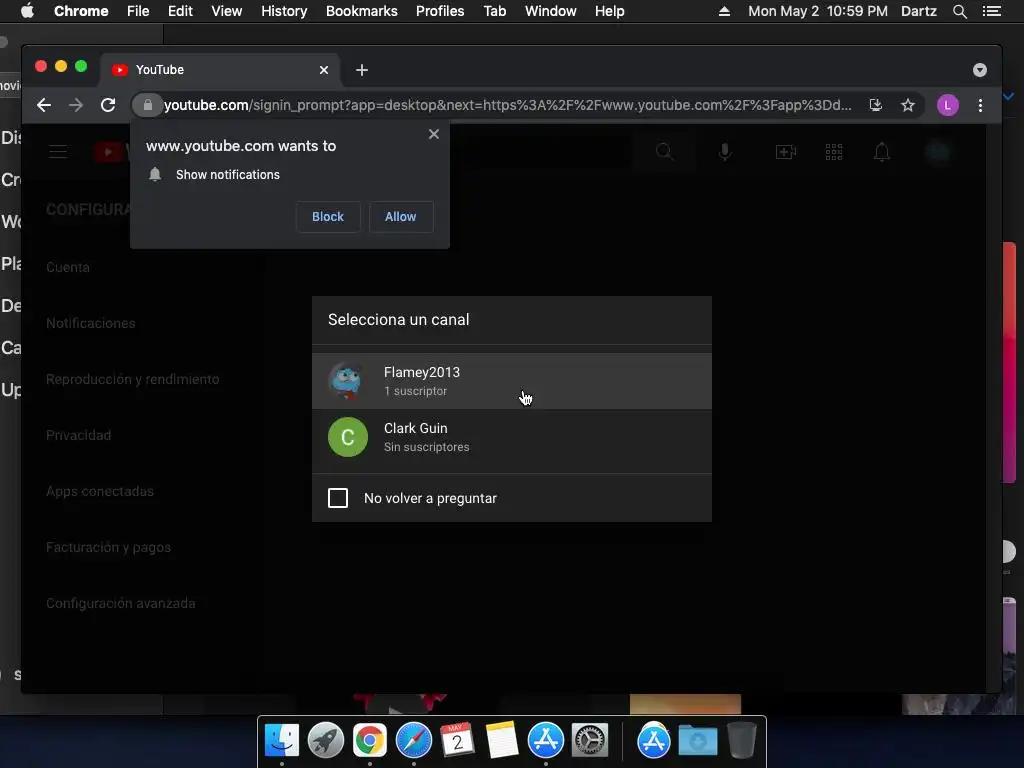1024x768 pixels.
Task: Open Notes from the Dock
Action: click(x=502, y=741)
